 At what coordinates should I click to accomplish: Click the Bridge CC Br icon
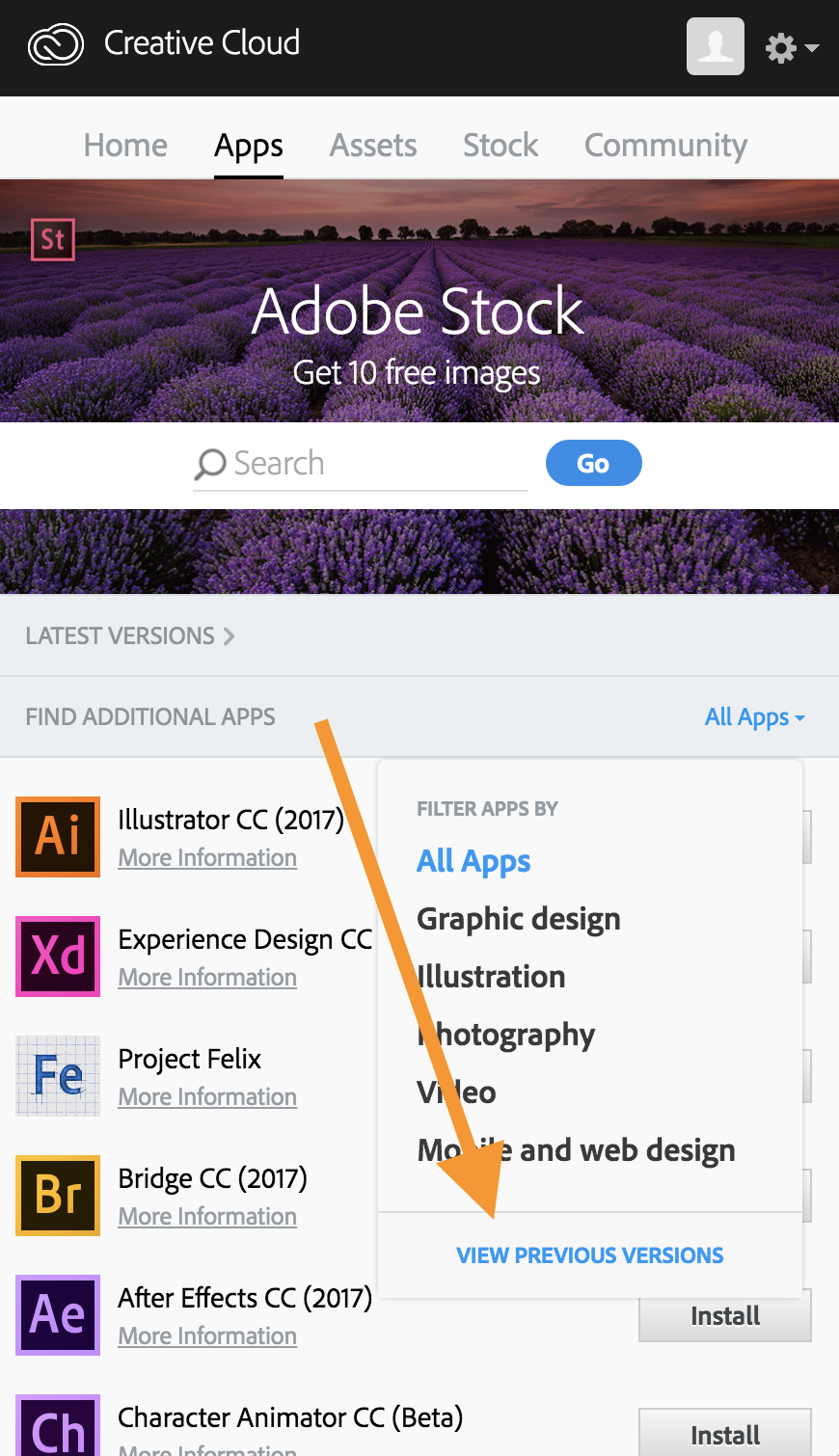point(58,1195)
